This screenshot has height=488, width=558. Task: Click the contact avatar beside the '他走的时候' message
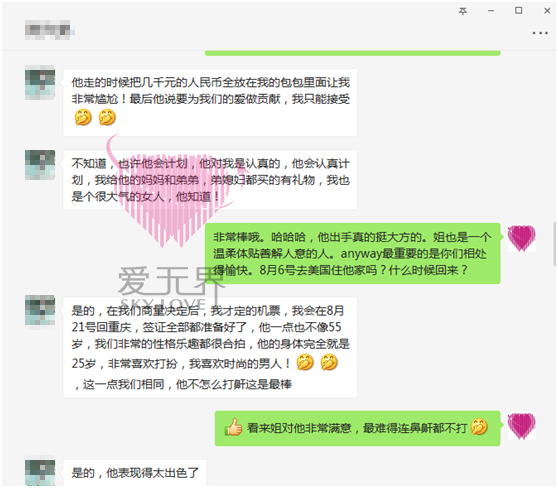[x=40, y=83]
